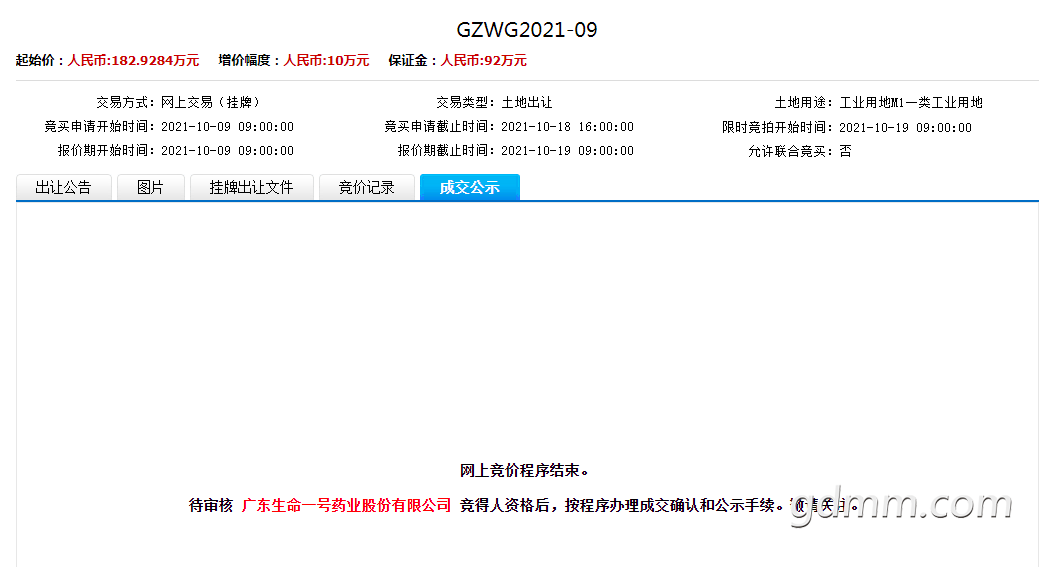View the 竞价记录 tab
Viewport: 1060px width, 567px height.
click(366, 187)
